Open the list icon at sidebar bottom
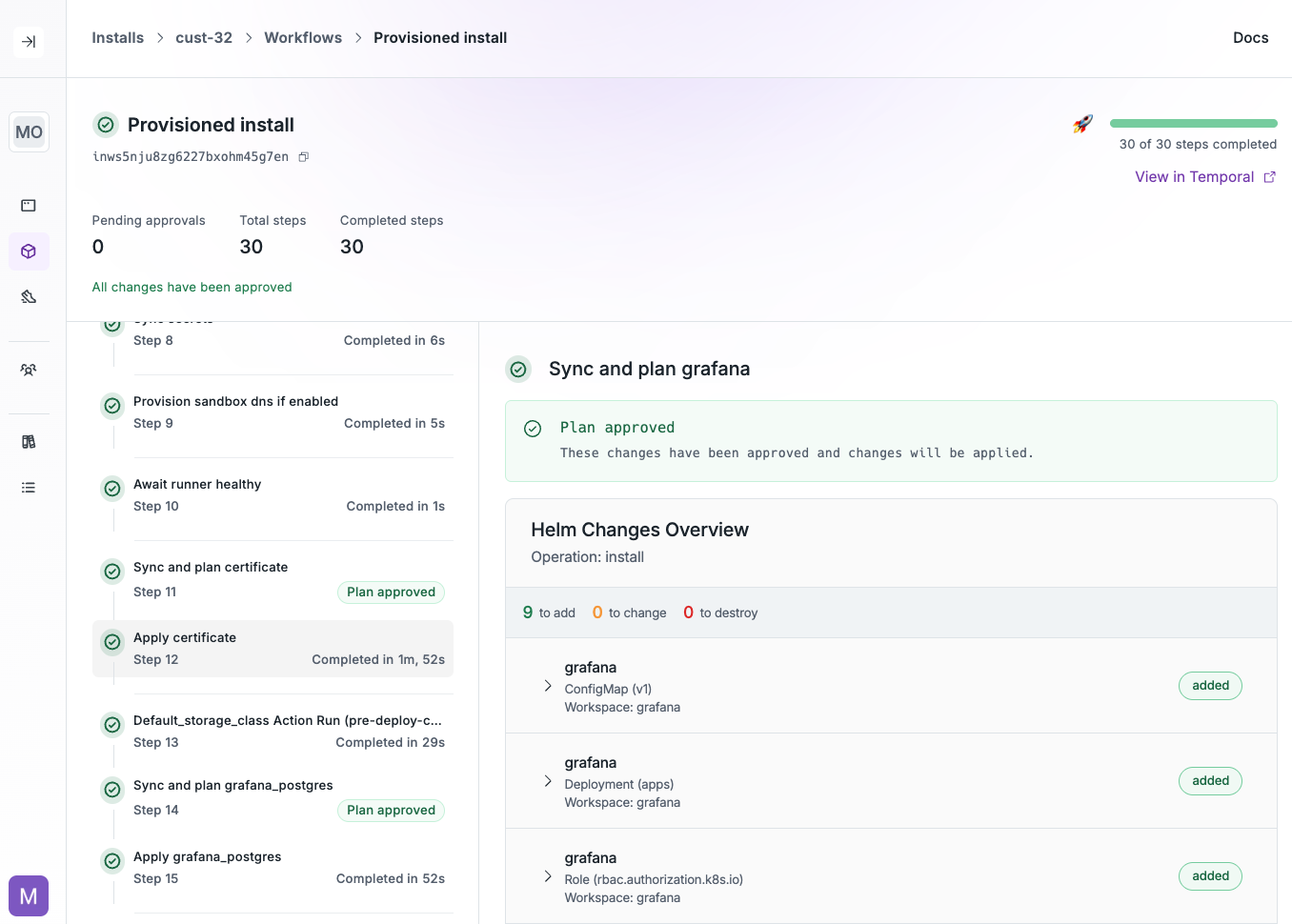Screen dimensions: 1292x924 29,487
